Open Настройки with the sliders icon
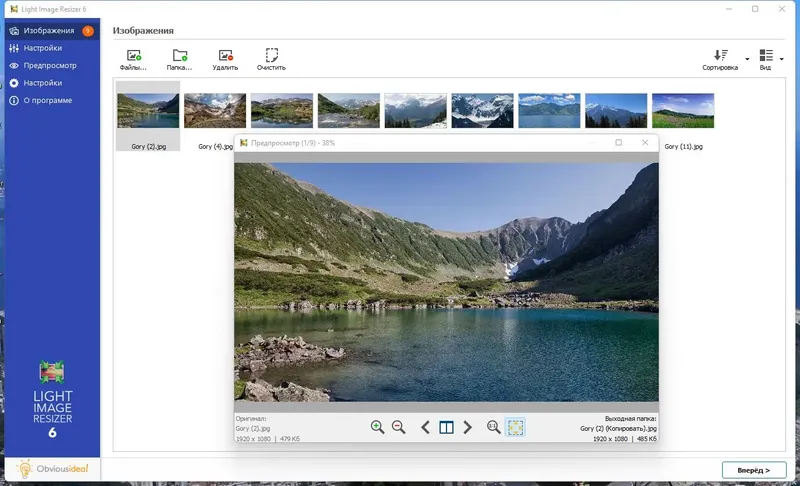Viewport: 800px width, 486px height. tap(52, 48)
